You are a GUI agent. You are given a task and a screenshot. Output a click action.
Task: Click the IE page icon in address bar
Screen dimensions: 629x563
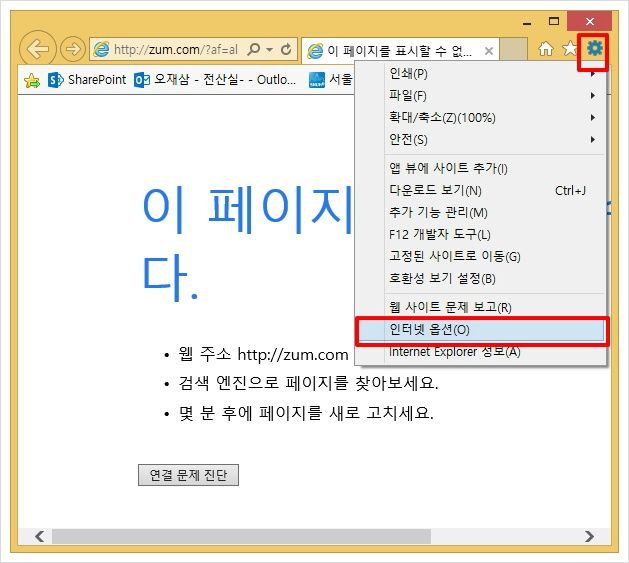101,49
